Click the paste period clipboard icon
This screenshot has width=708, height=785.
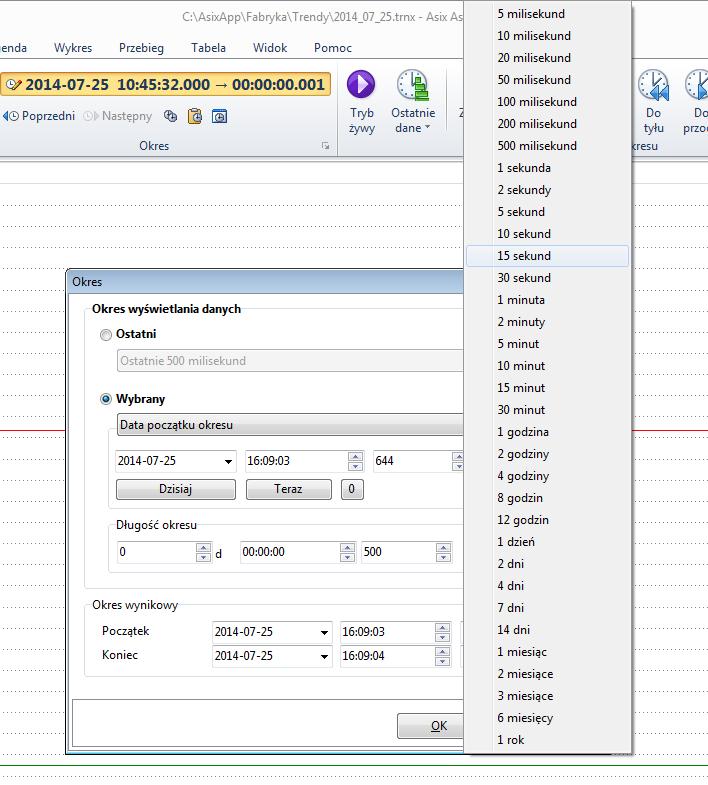(195, 116)
